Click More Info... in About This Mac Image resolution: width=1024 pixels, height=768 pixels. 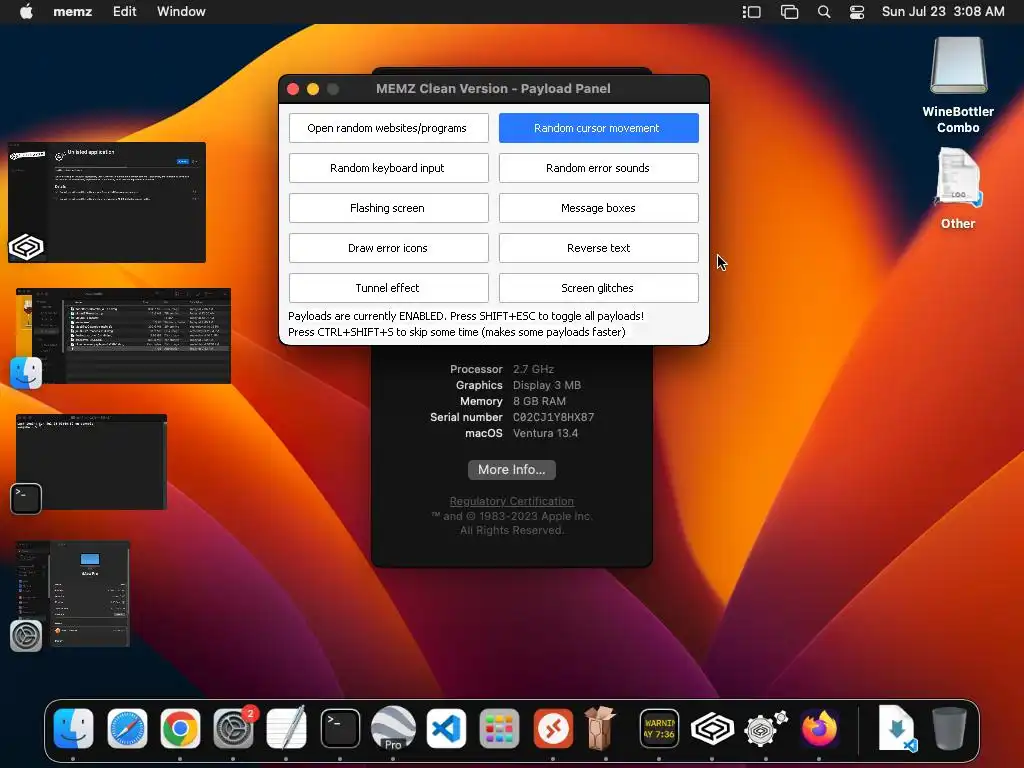[x=511, y=470]
